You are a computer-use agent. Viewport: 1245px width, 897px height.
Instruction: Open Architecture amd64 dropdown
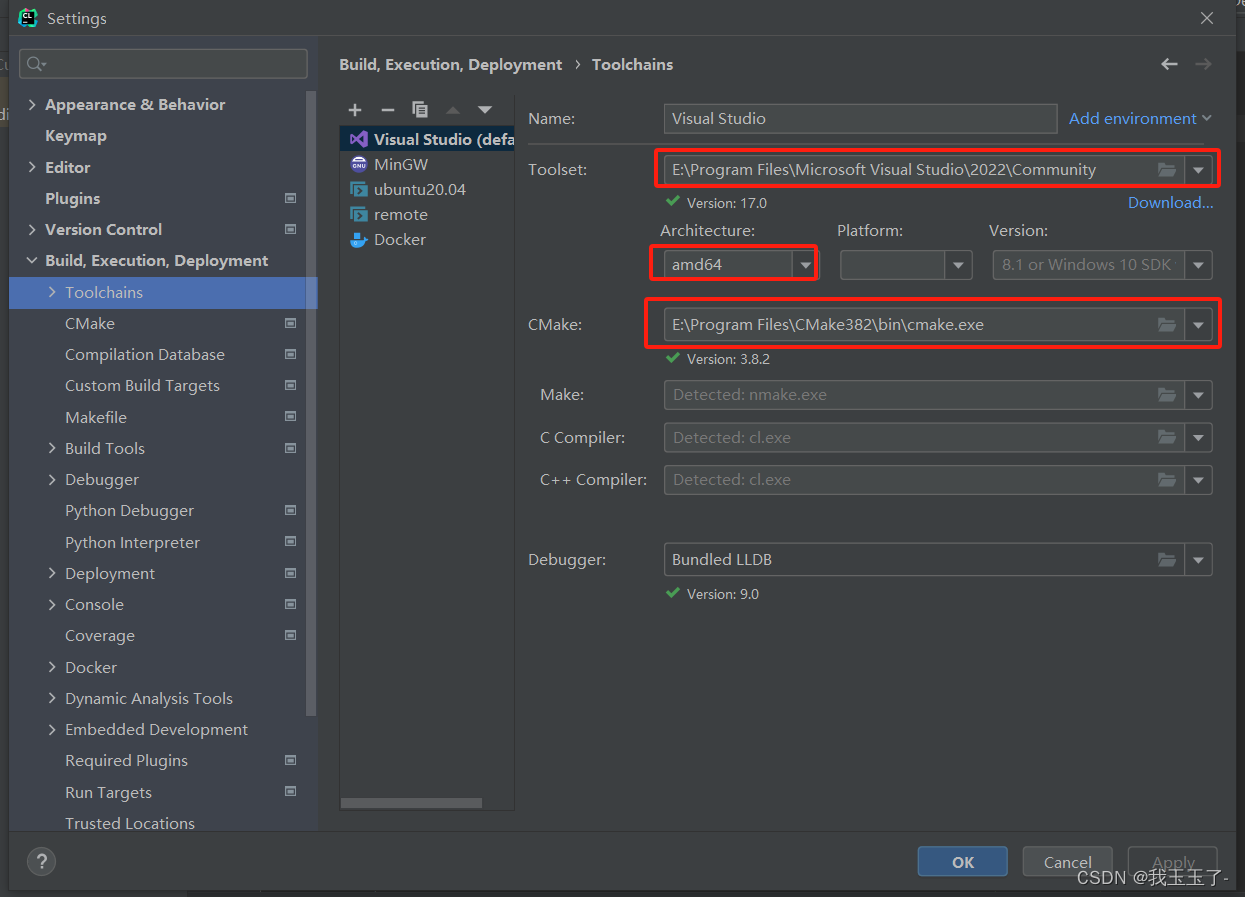[x=804, y=265]
